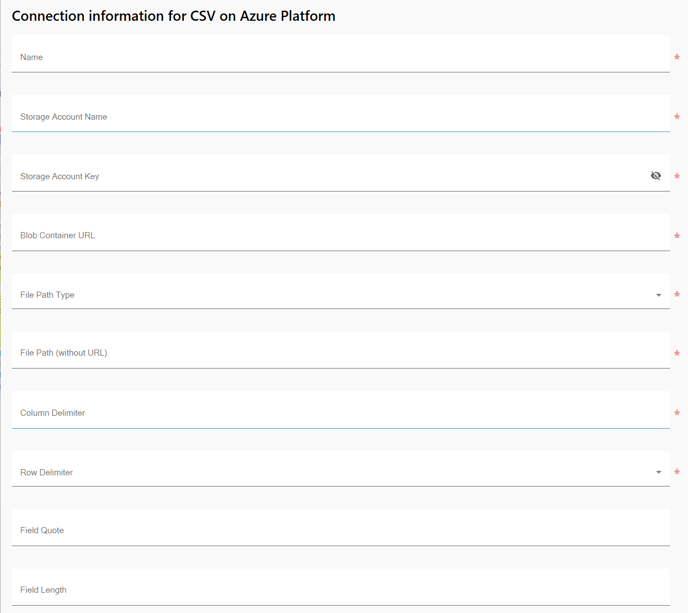This screenshot has width=688, height=613.
Task: Select the Storage Account Name field
Action: [340, 113]
